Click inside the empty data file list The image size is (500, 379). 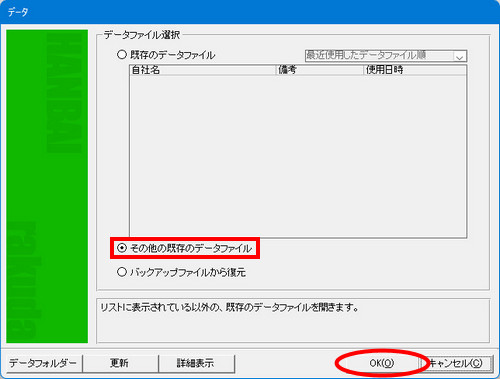point(298,156)
